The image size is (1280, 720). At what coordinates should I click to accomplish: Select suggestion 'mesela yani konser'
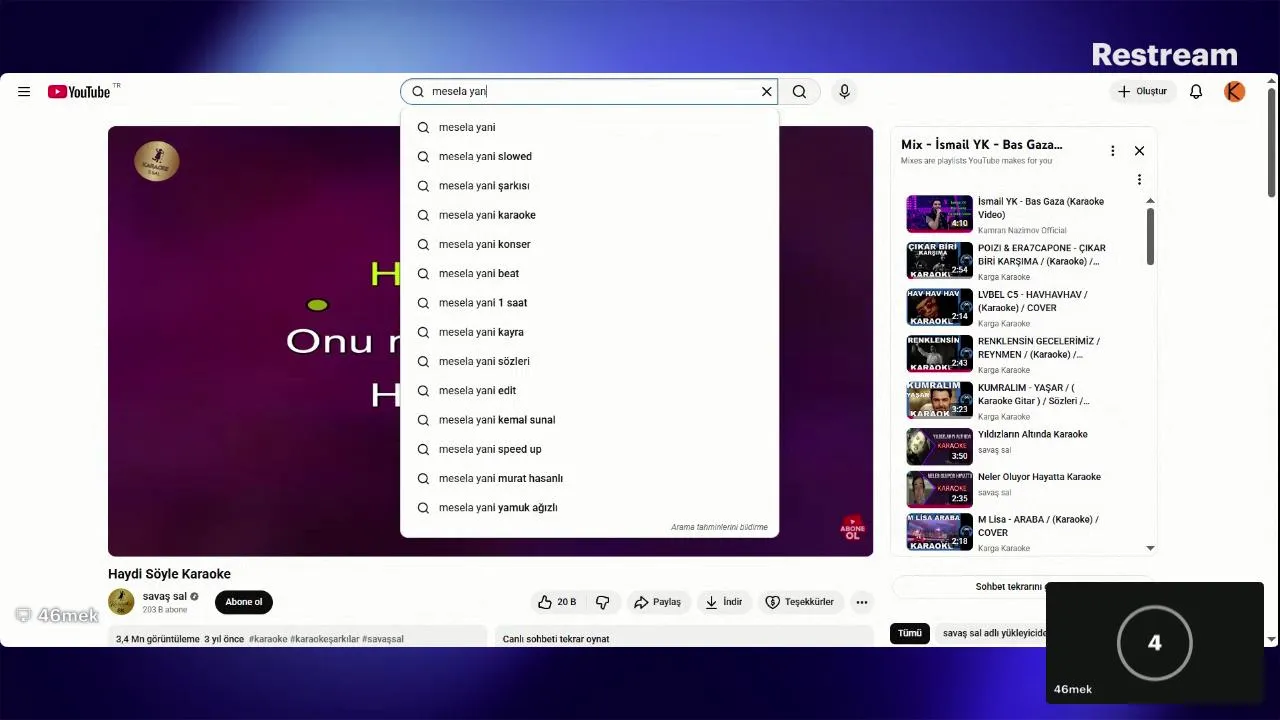pos(589,244)
